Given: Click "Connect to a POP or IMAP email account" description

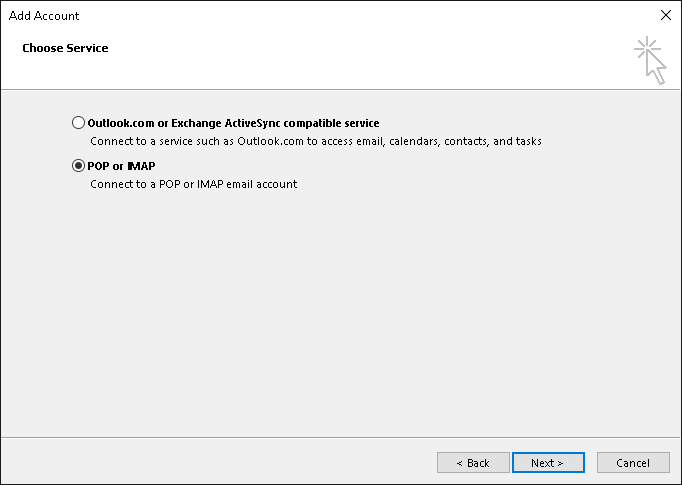Looking at the screenshot, I should click(x=193, y=184).
